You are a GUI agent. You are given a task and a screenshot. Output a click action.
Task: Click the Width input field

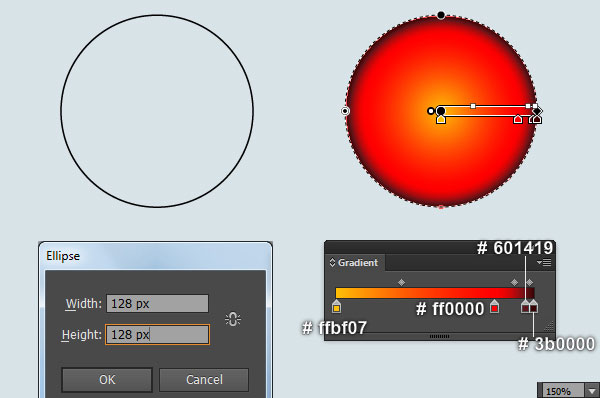click(157, 303)
